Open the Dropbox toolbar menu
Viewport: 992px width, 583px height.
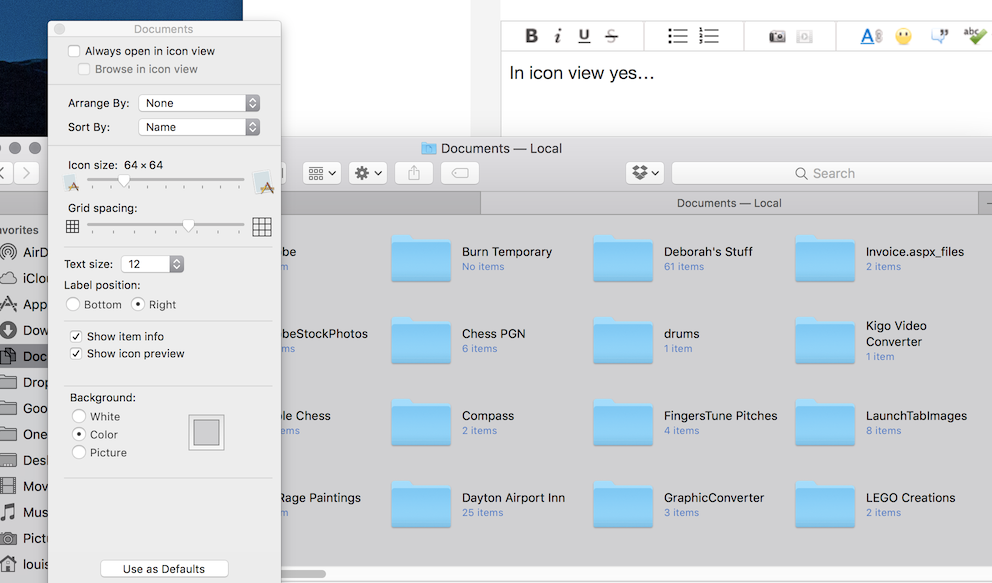point(645,173)
